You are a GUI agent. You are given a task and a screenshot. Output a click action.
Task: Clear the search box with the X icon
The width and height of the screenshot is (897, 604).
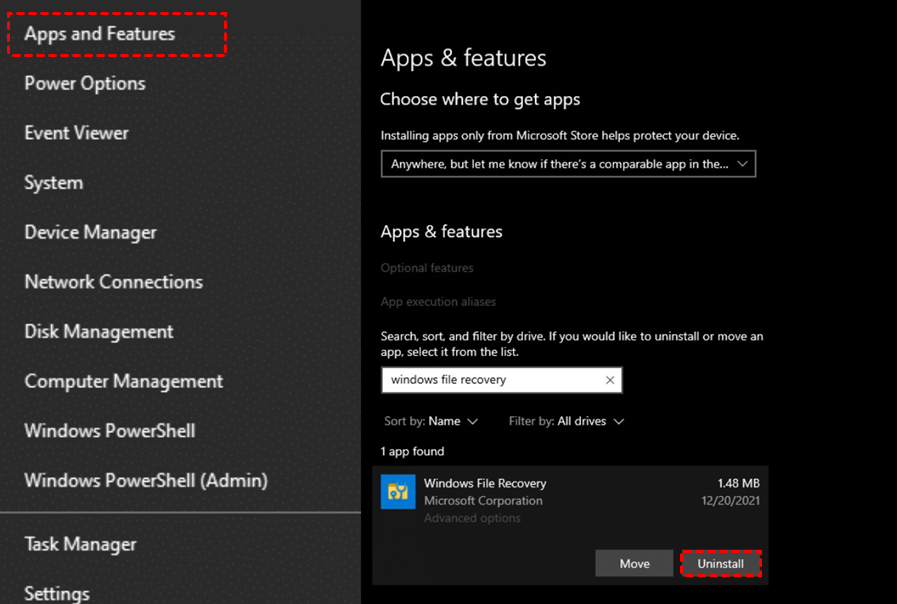[610, 380]
